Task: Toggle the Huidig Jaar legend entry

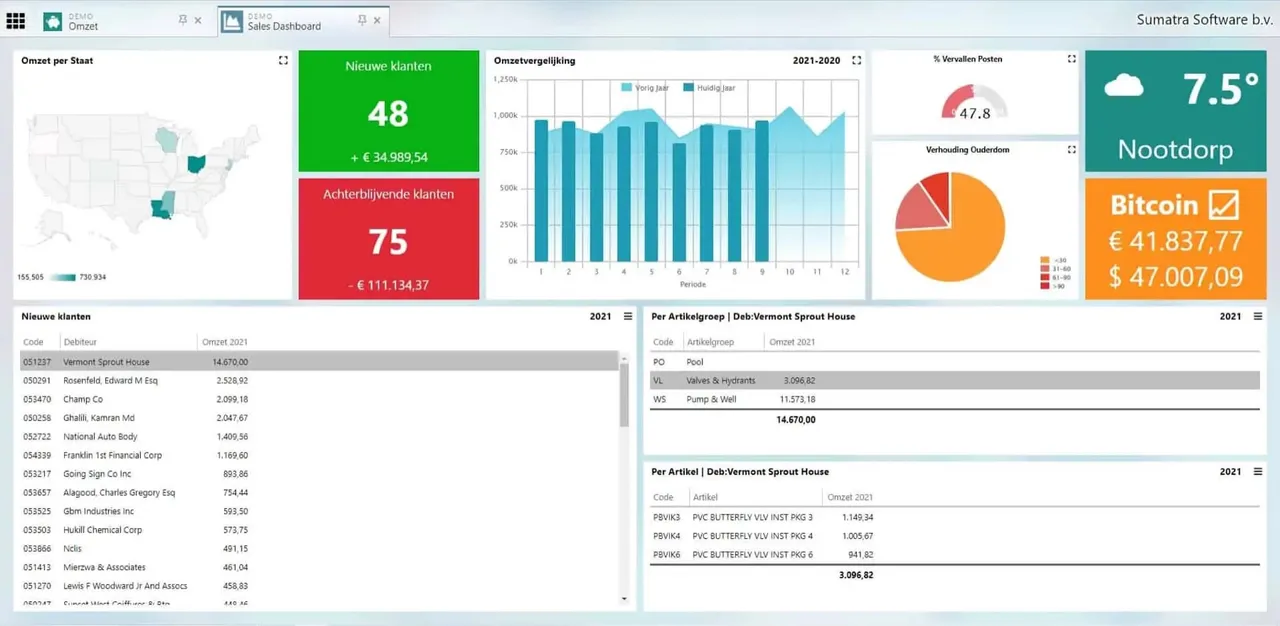Action: (x=709, y=88)
